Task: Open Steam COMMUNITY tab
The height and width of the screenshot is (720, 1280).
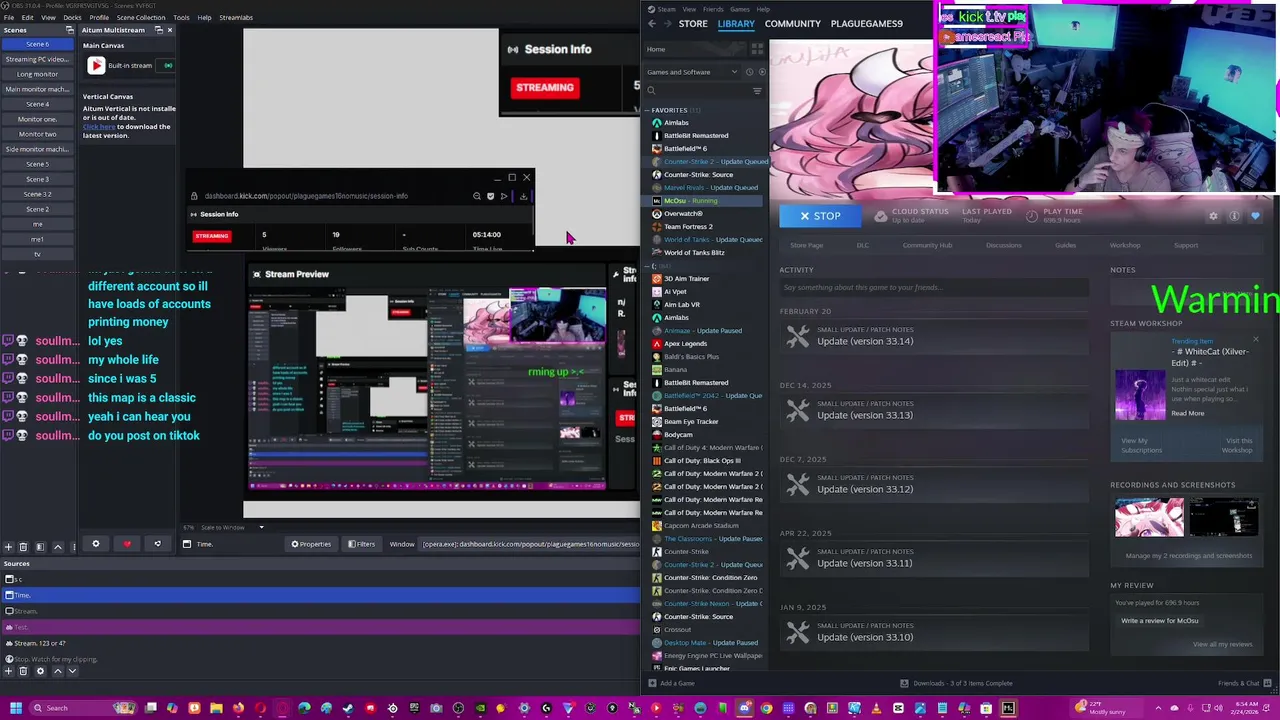Action: (x=792, y=24)
